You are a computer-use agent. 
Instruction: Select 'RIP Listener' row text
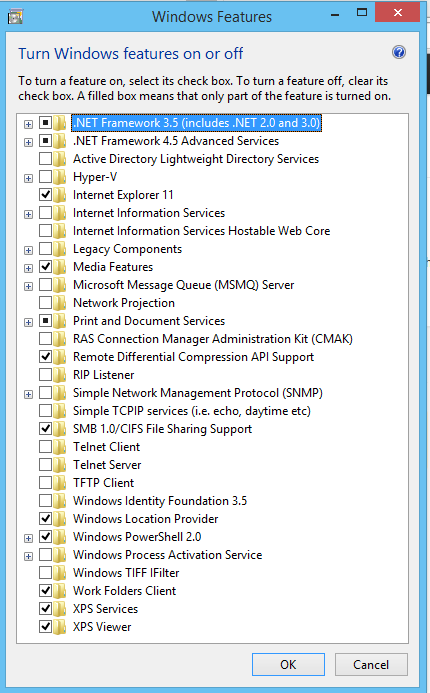[103, 375]
